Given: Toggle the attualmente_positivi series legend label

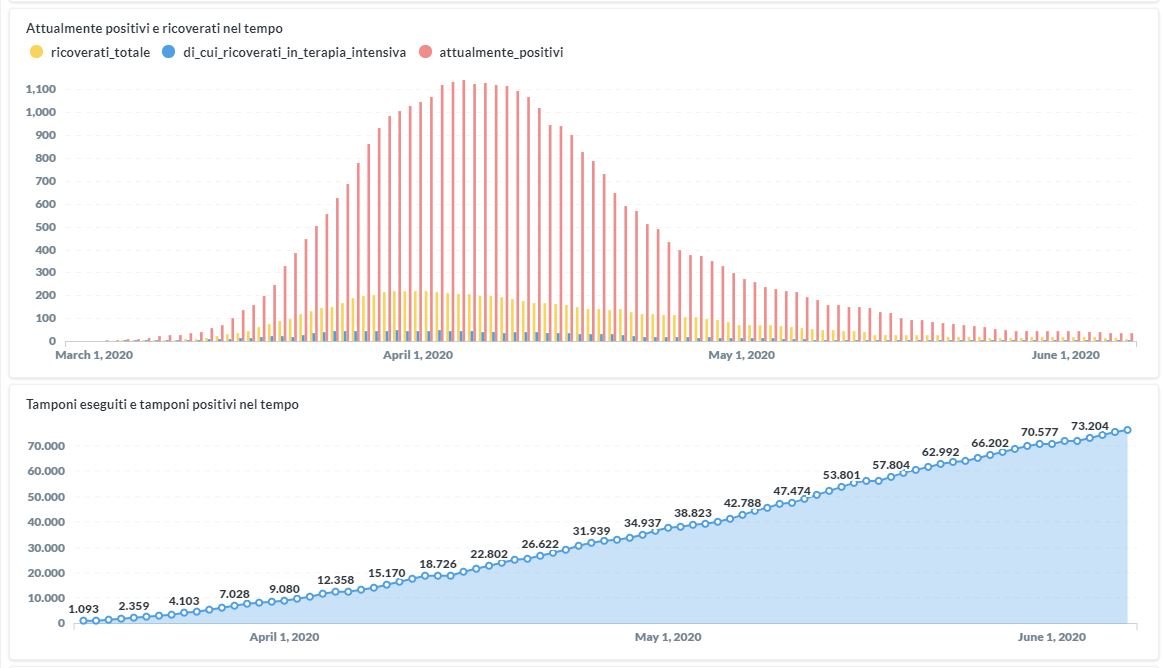Looking at the screenshot, I should [501, 52].
